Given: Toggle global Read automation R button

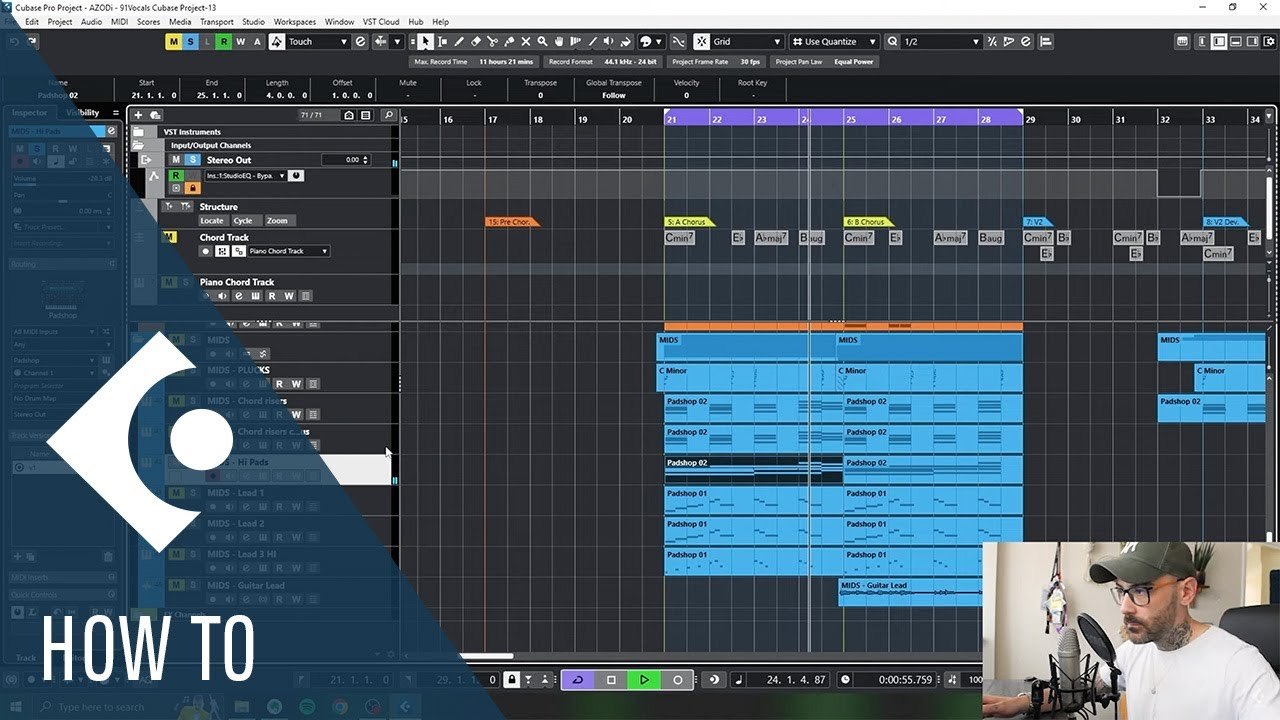Looking at the screenshot, I should 224,41.
